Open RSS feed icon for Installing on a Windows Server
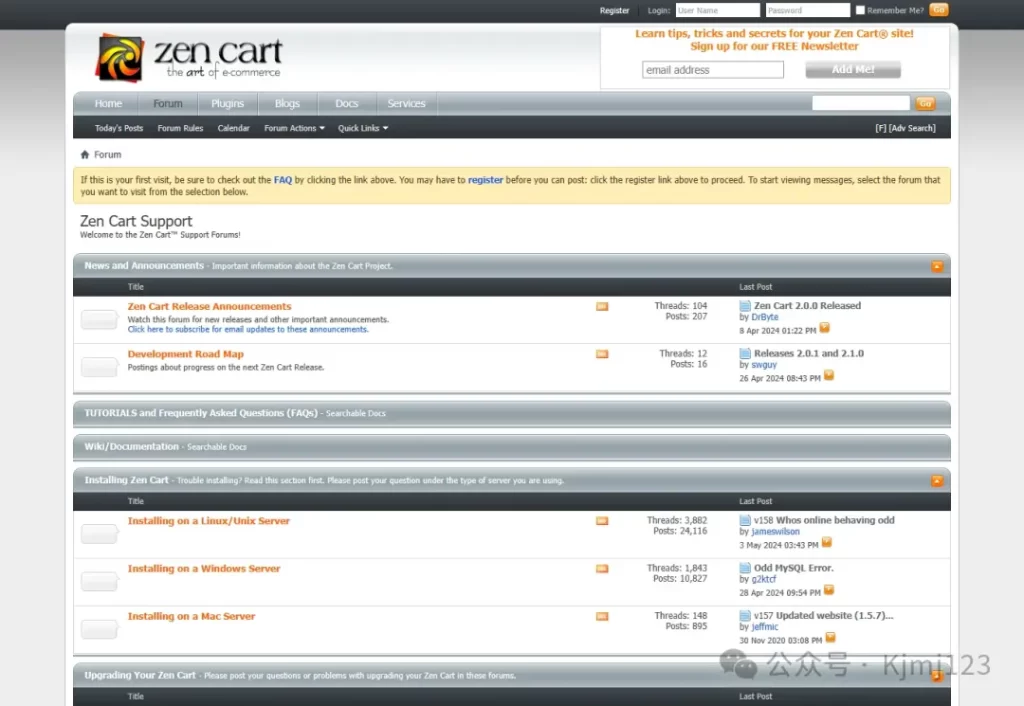The width and height of the screenshot is (1024, 706). coord(602,568)
